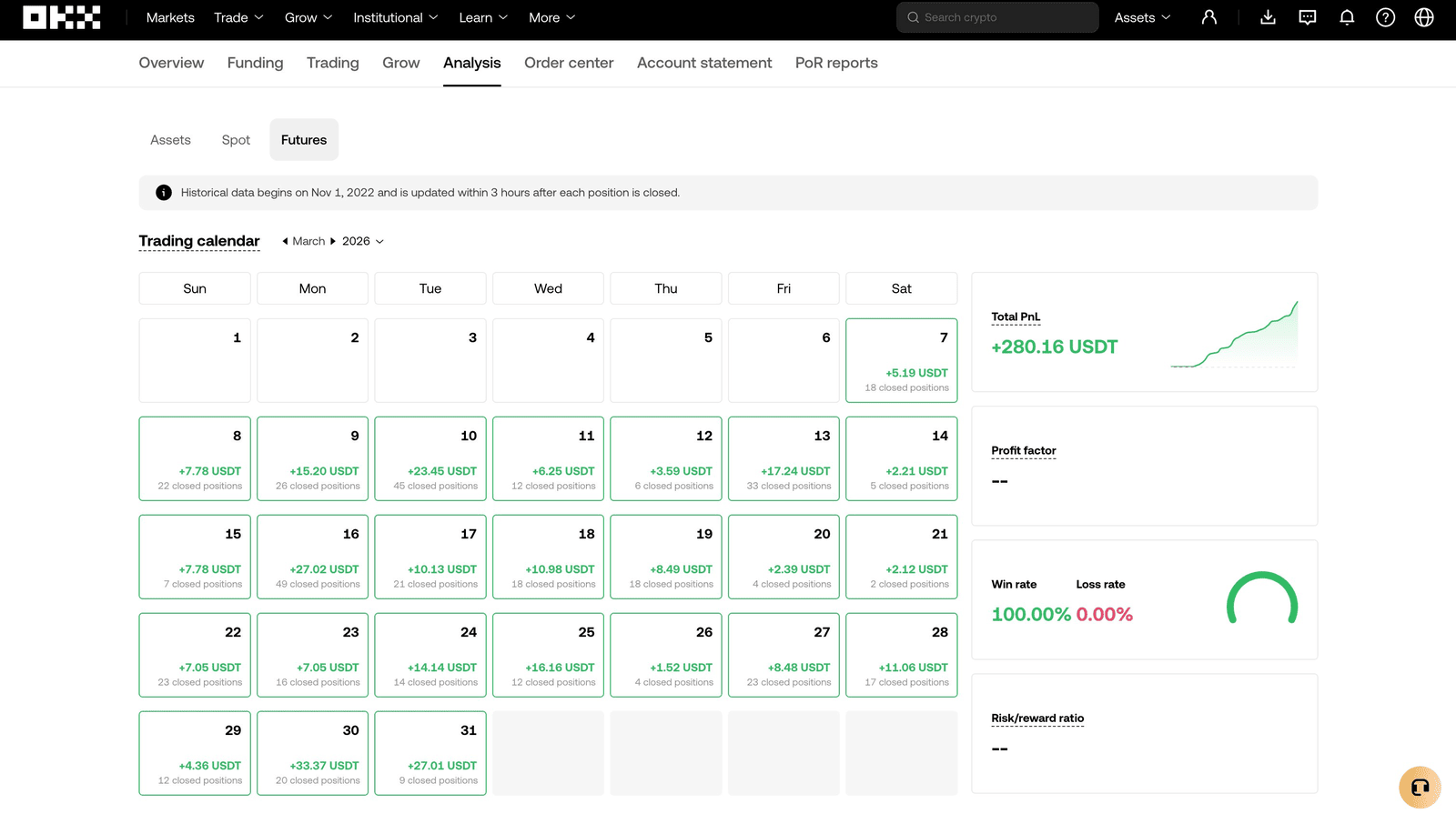
Task: Click the '33 closed positions' text
Action: pos(789,486)
